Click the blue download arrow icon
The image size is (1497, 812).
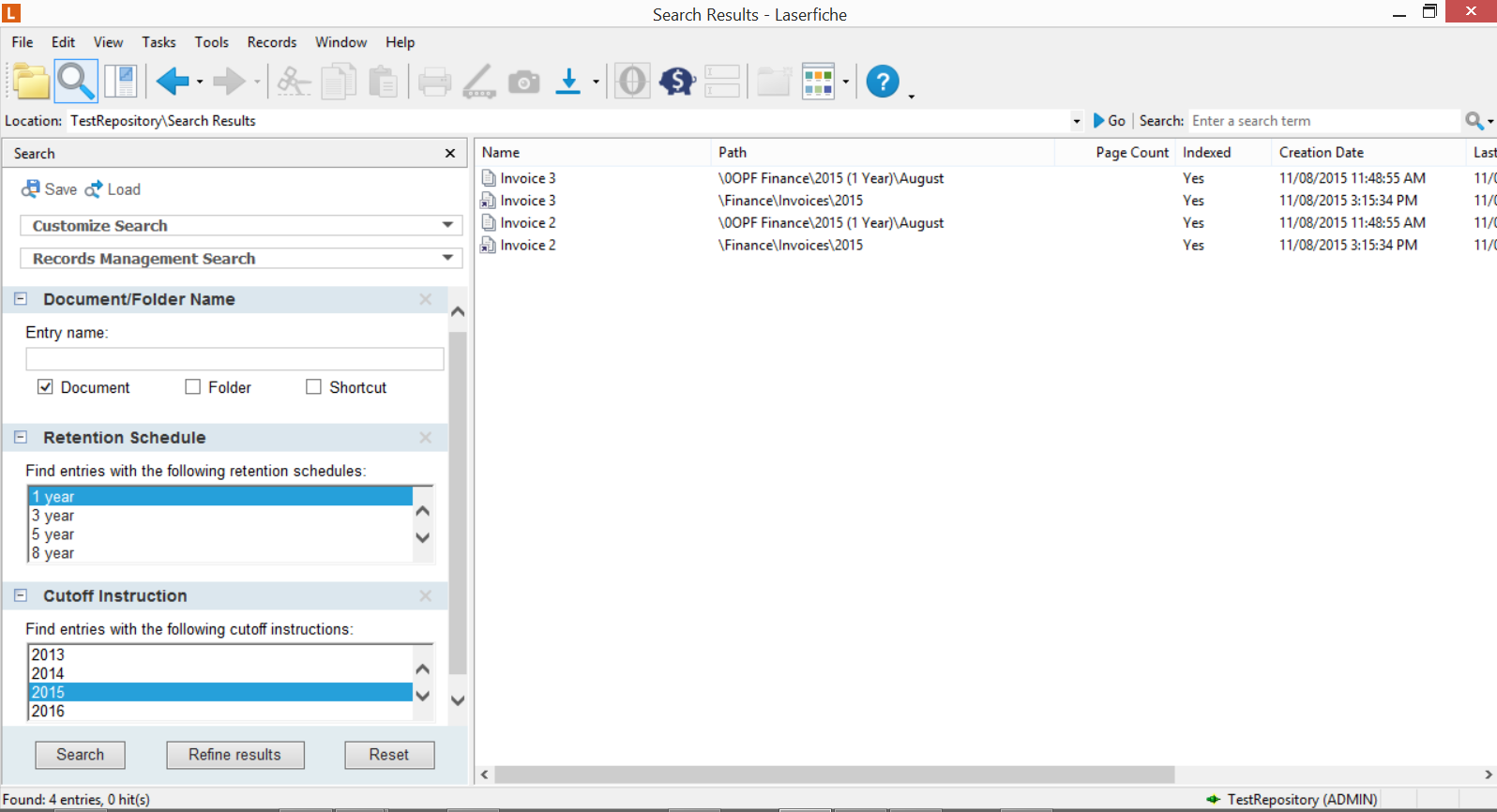point(568,82)
